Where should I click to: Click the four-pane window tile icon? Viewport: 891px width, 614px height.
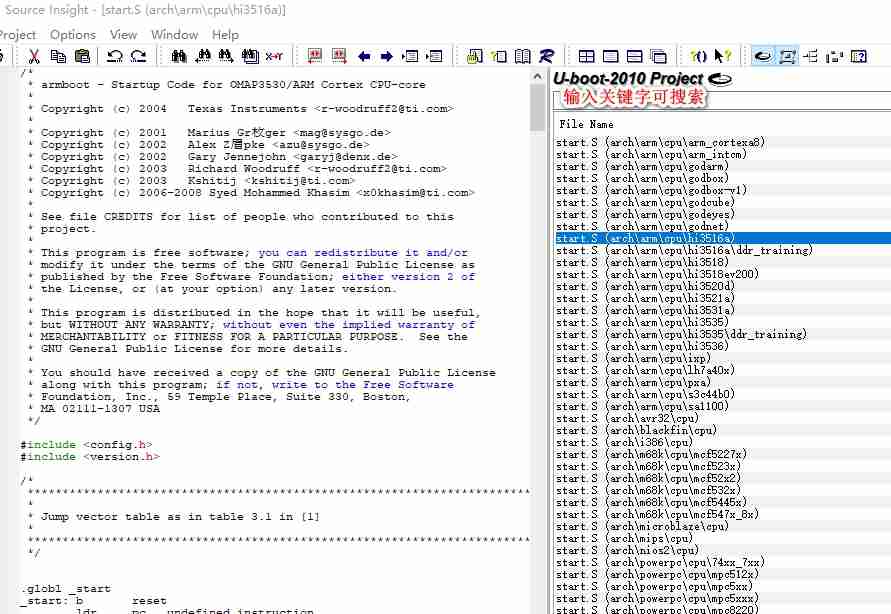(586, 56)
